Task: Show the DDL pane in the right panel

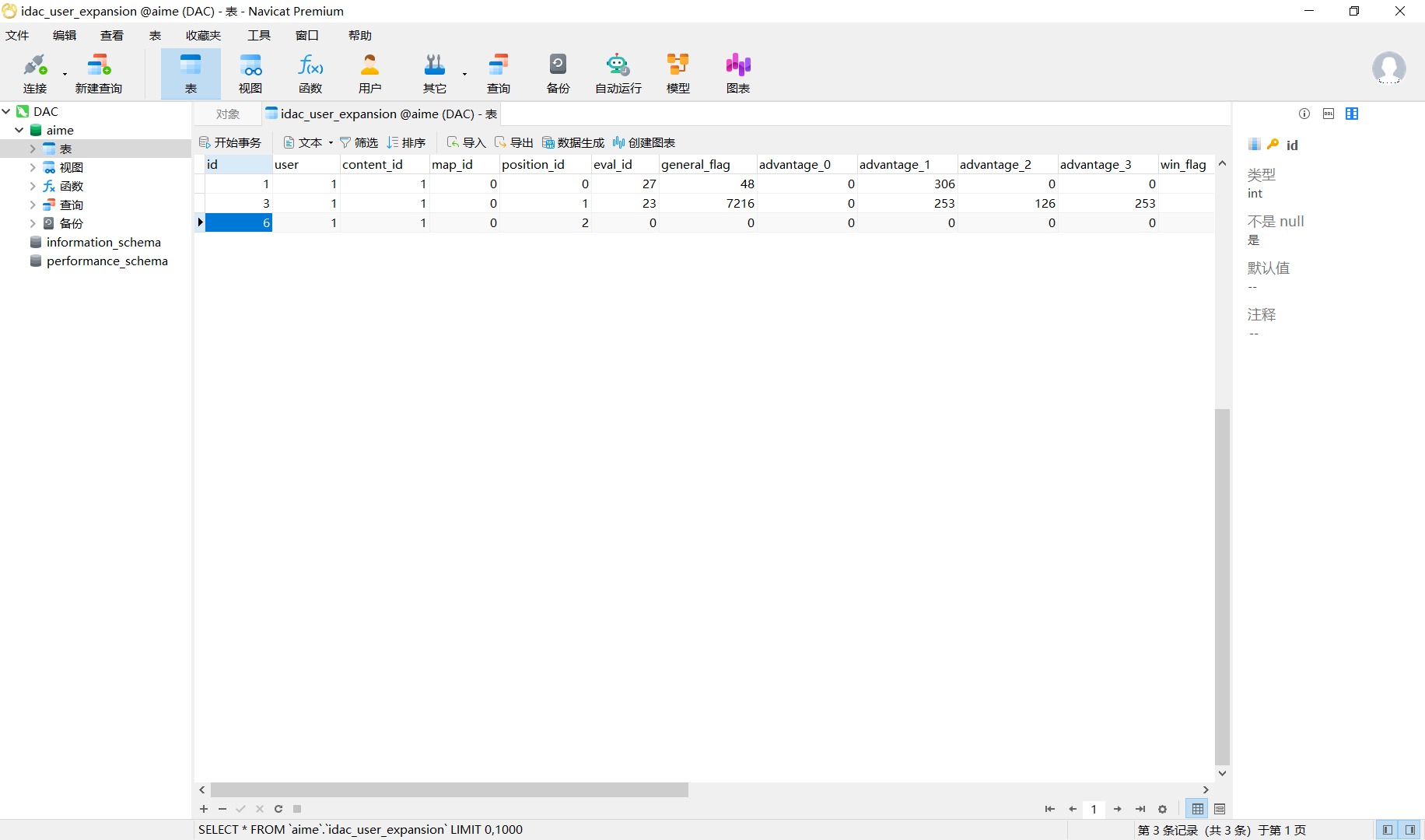Action: (1329, 114)
